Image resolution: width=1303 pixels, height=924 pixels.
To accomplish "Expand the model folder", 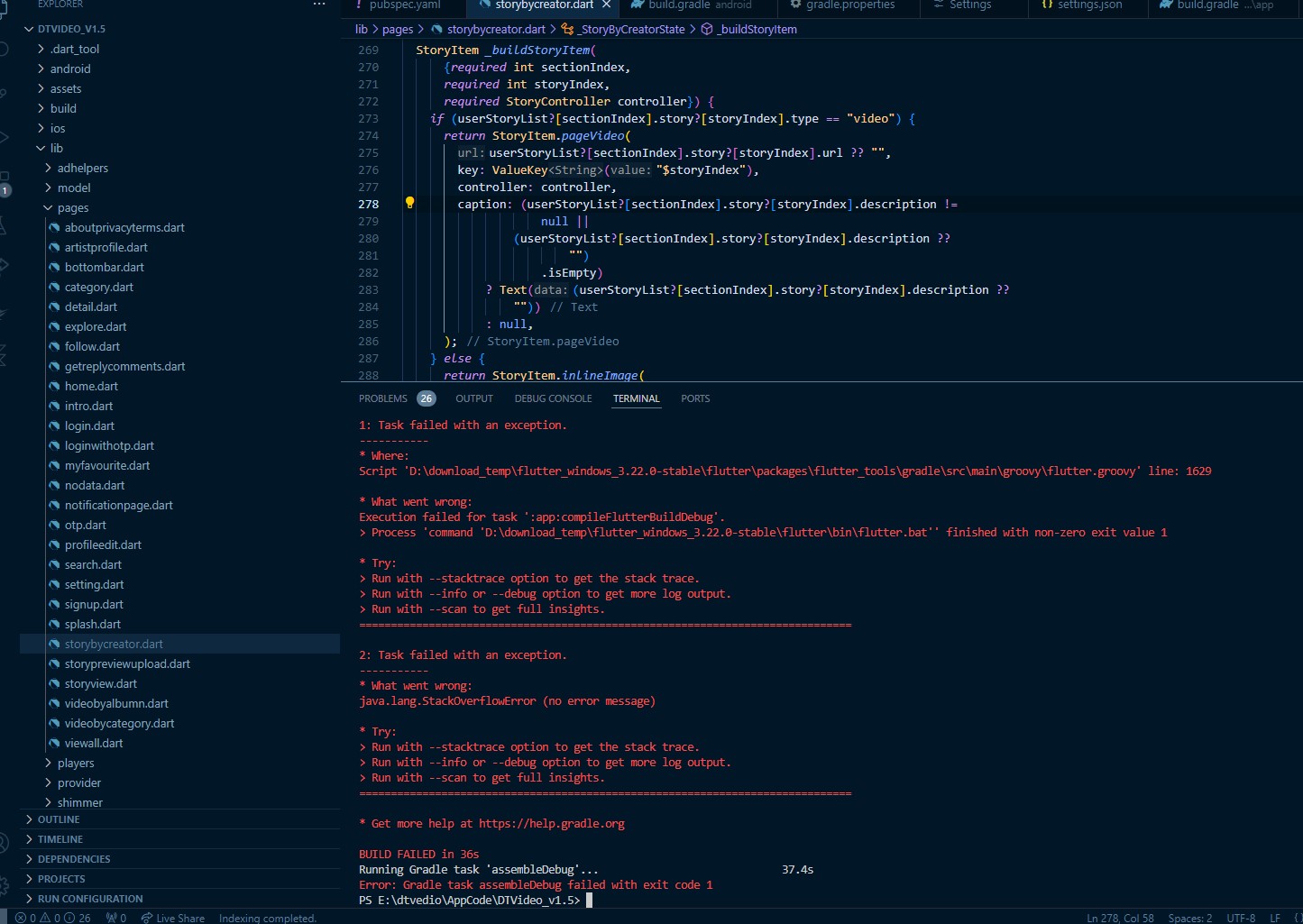I will click(x=48, y=188).
